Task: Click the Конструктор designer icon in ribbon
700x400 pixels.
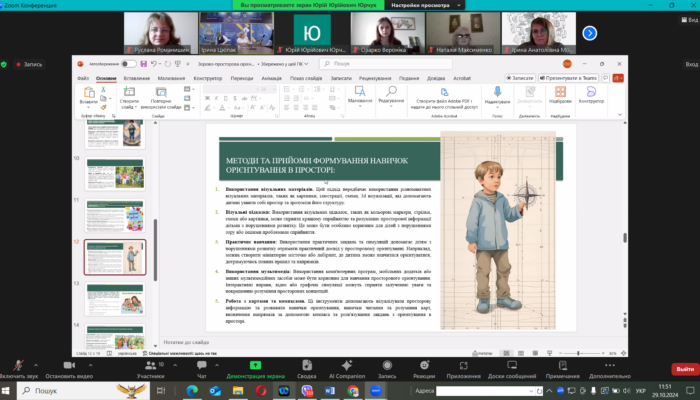Action: pos(591,92)
